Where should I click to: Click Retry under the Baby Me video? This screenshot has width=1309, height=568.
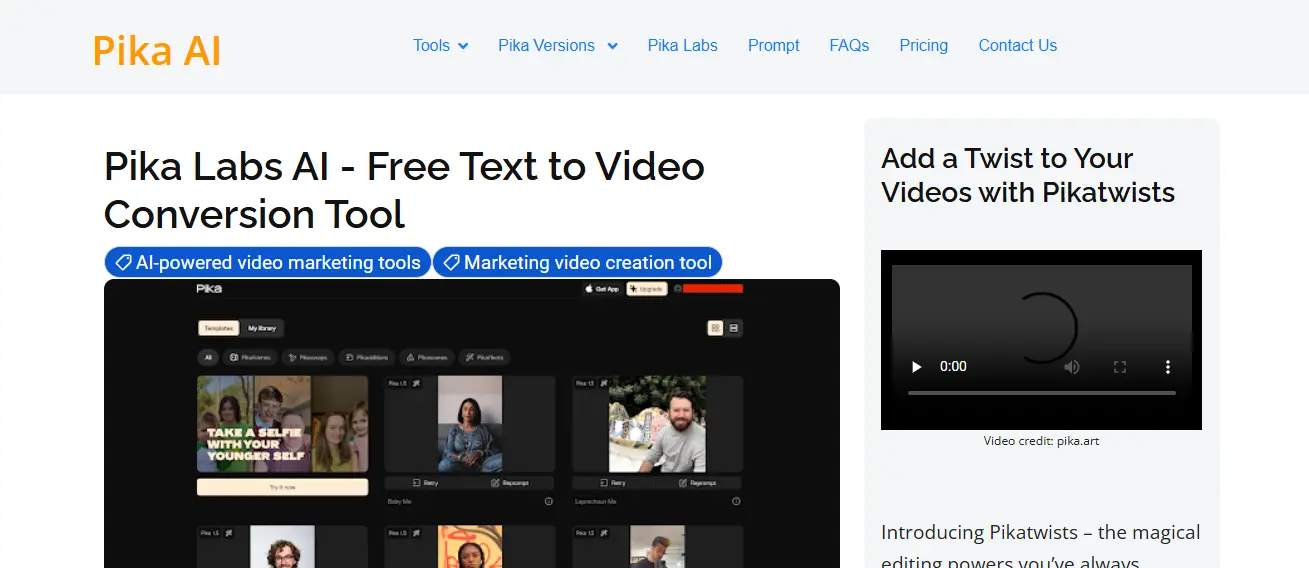coord(427,483)
